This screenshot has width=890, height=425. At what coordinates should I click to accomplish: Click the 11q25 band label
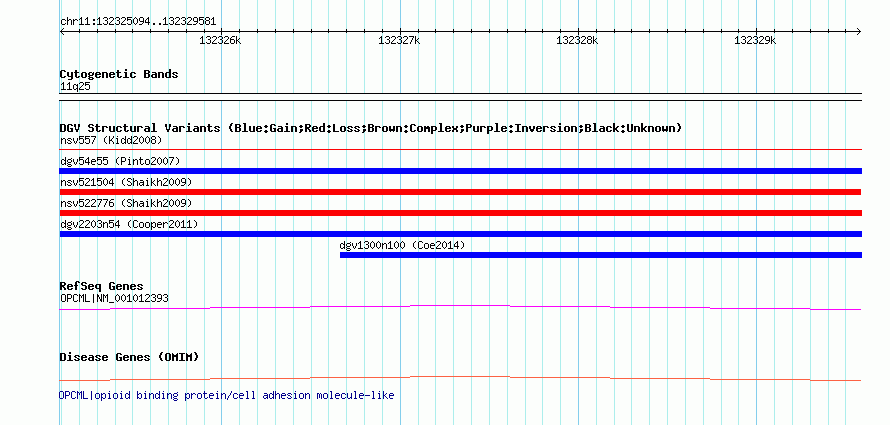(x=75, y=87)
